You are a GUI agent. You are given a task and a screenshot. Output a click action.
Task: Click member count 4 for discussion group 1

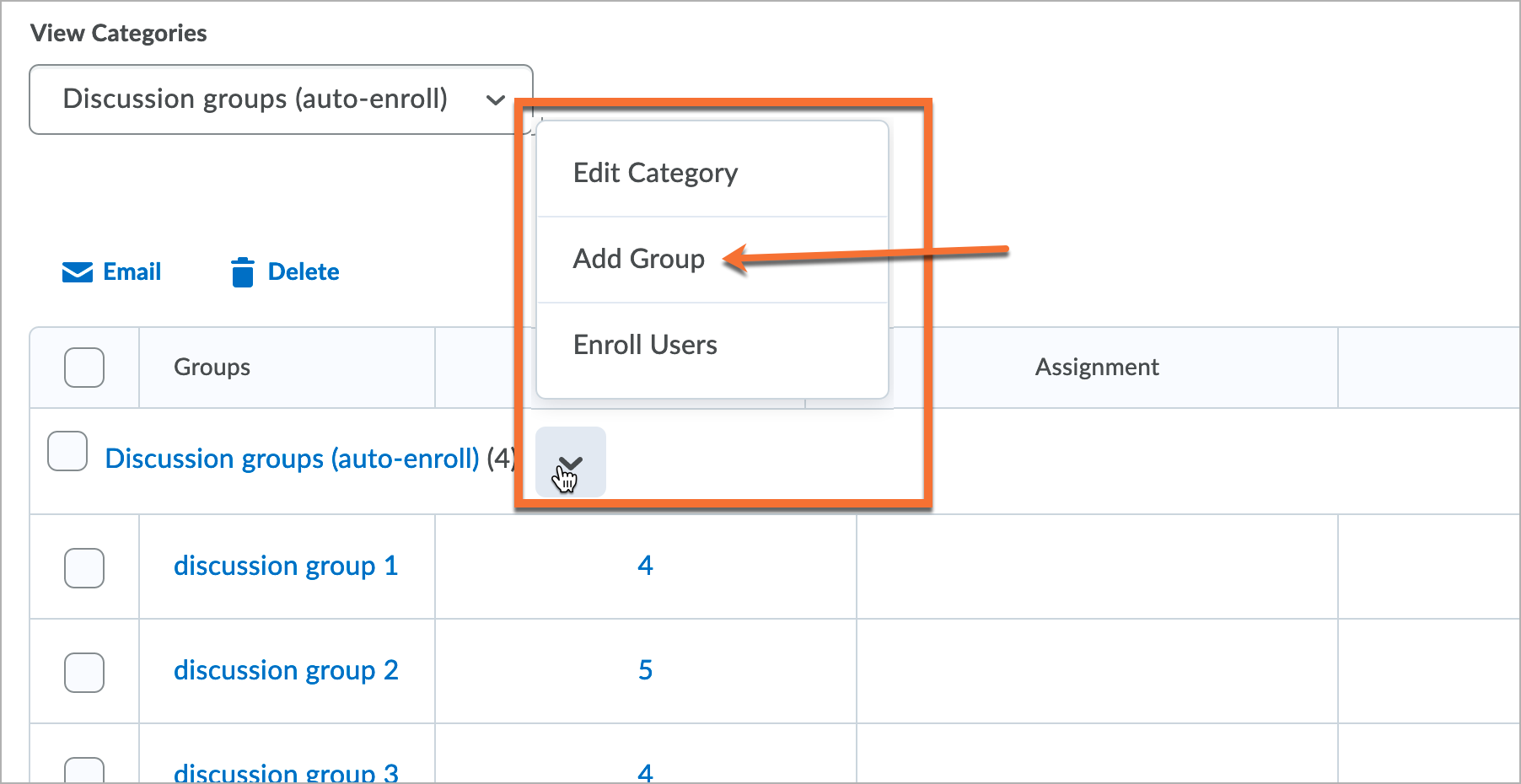tap(645, 566)
